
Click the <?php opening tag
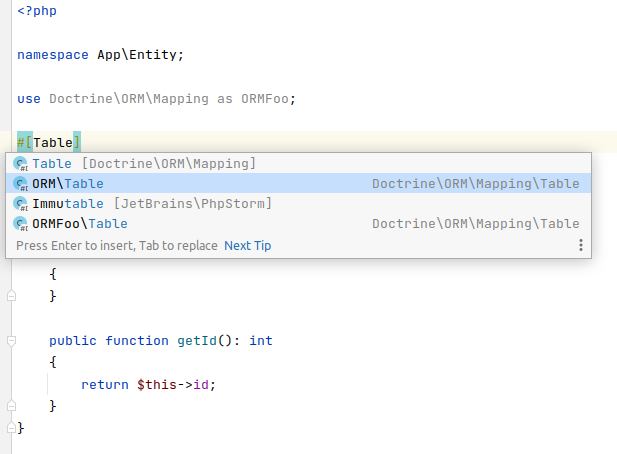(x=37, y=11)
